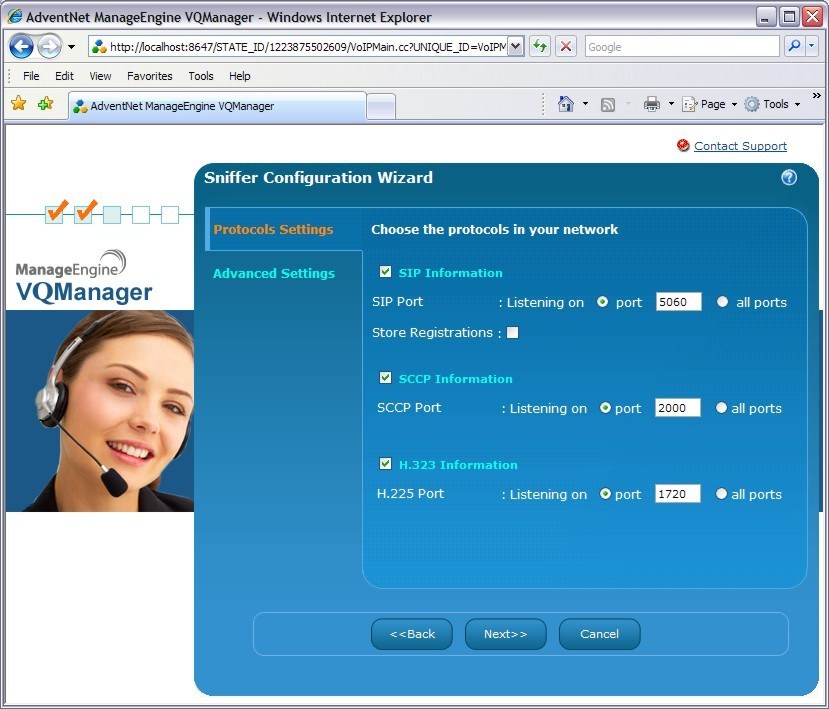Open the Tools command bar menu
This screenshot has height=709, width=829.
coord(771,104)
